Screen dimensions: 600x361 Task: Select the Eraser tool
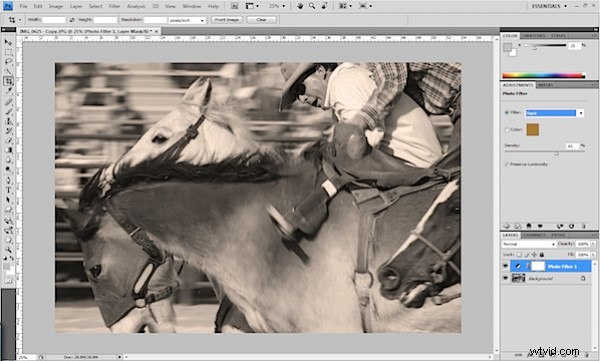tap(8, 140)
